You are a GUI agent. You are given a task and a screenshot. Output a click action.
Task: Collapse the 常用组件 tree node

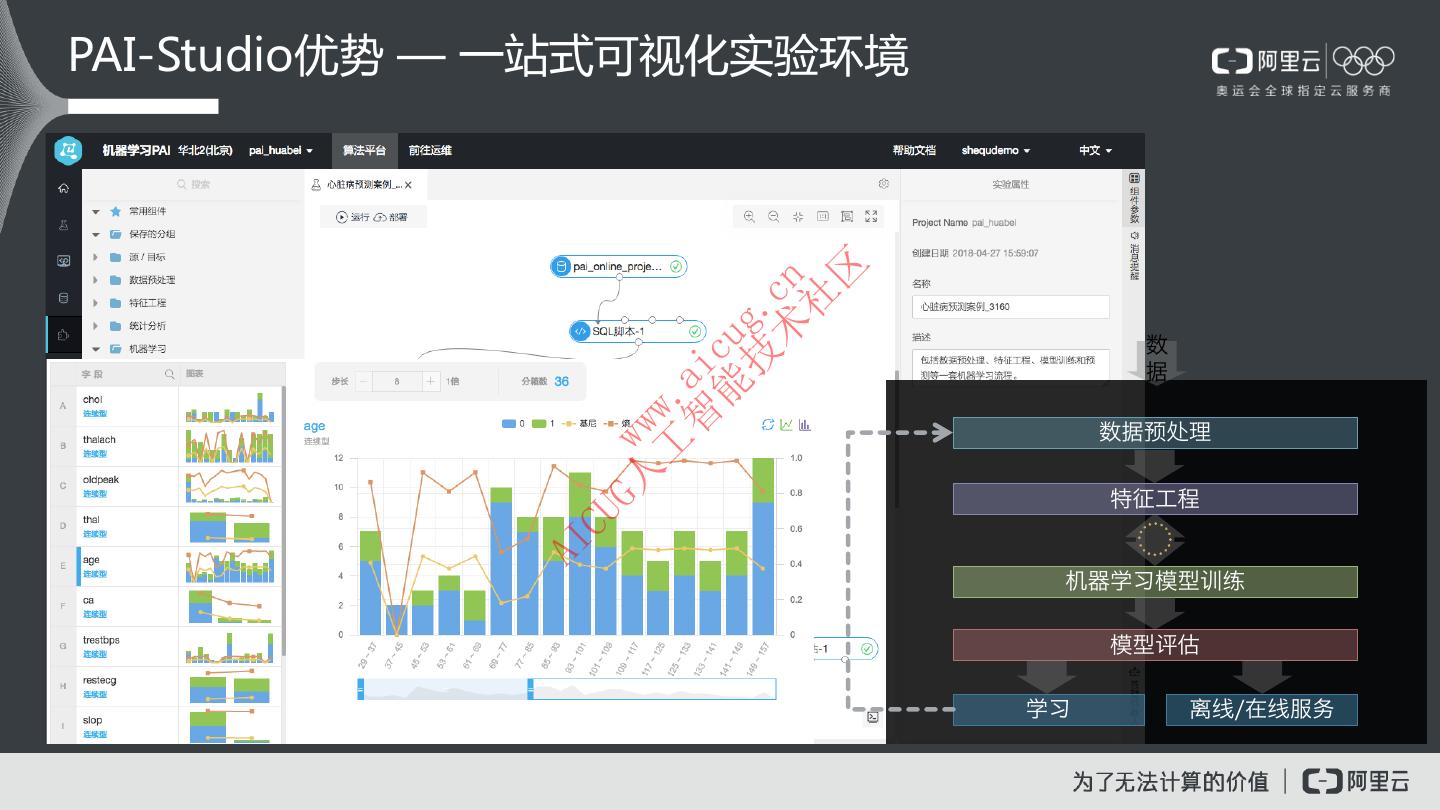(96, 212)
